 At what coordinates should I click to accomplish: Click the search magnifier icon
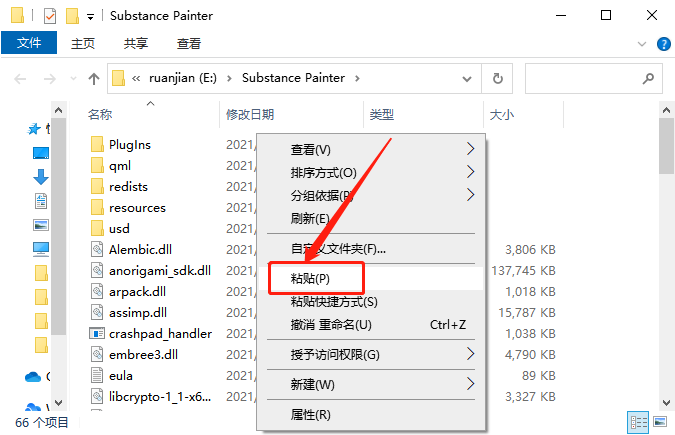point(648,78)
